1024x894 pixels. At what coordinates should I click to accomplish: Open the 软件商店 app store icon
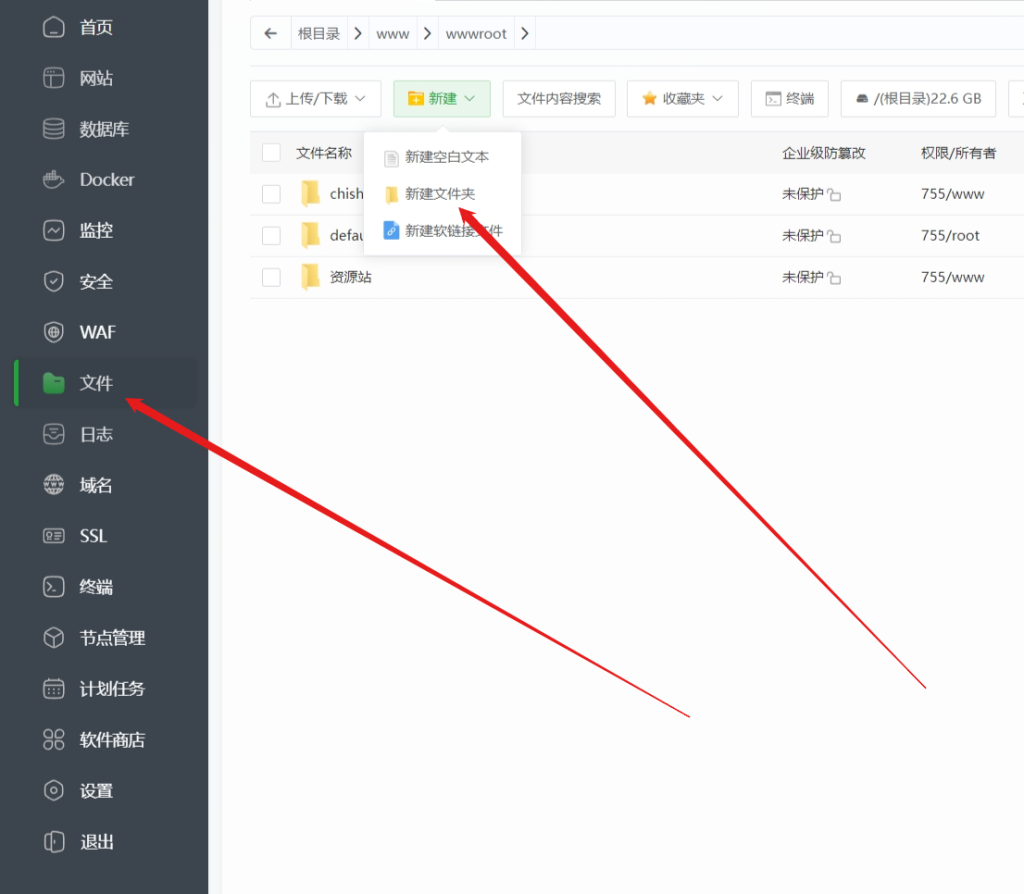[x=54, y=740]
